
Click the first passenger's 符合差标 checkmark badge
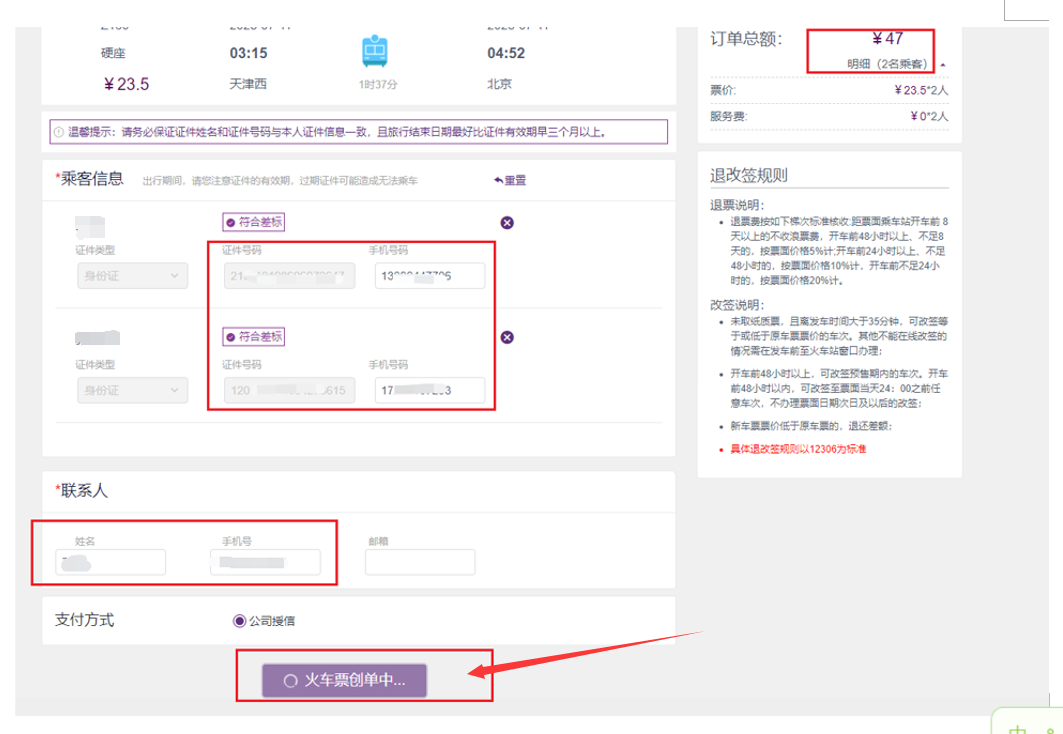253,222
